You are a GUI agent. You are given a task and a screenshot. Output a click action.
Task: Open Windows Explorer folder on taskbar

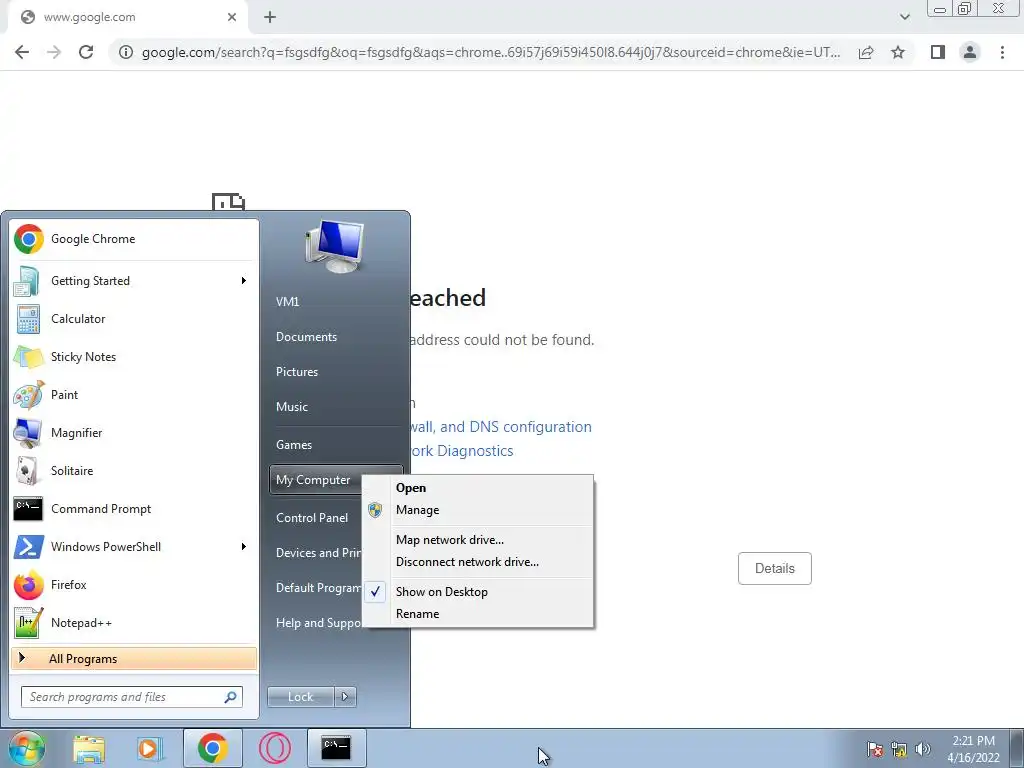click(89, 748)
